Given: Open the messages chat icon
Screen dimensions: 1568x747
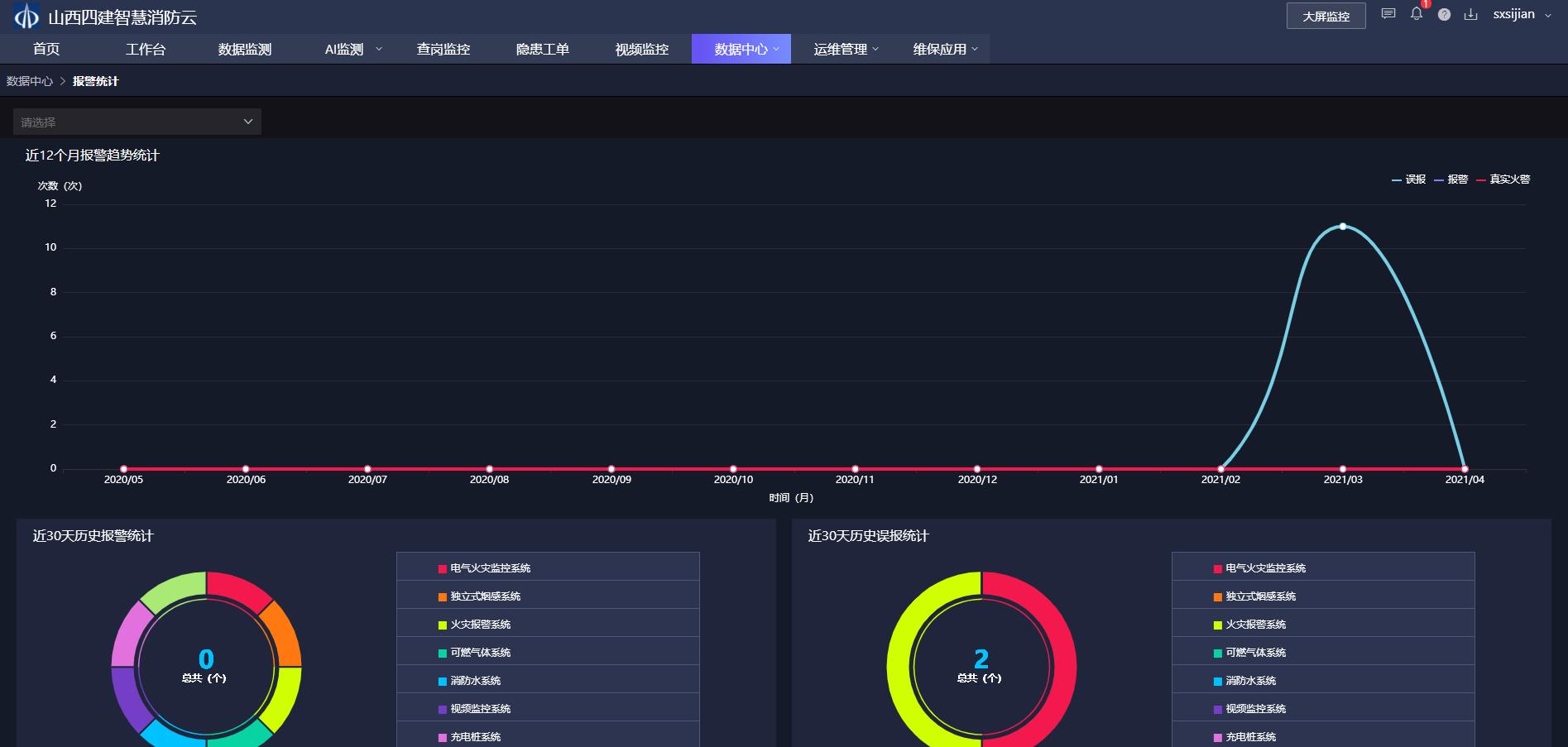Looking at the screenshot, I should click(x=1388, y=14).
